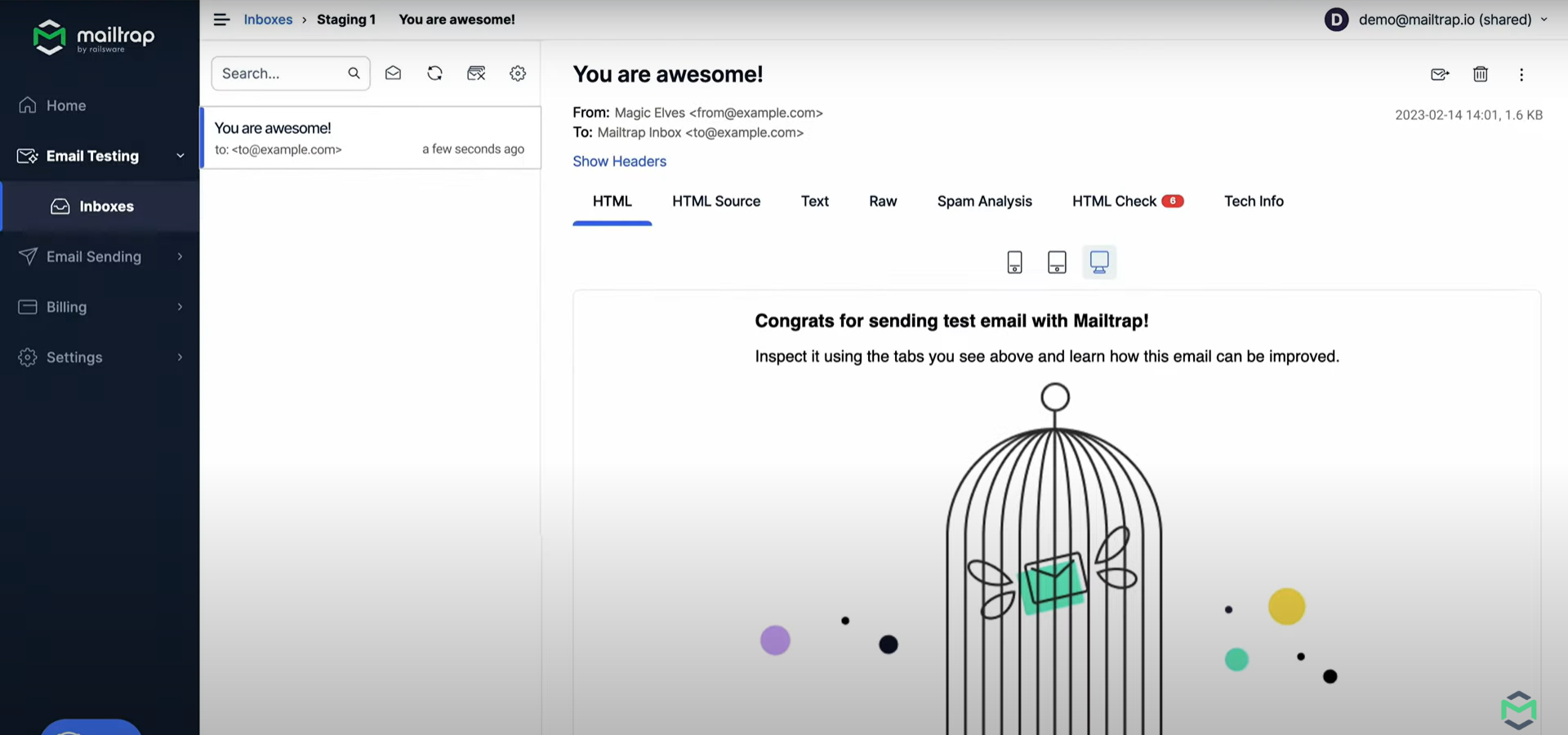Viewport: 1568px width, 735px height.
Task: Delete email using the trash icon
Action: click(x=1481, y=74)
